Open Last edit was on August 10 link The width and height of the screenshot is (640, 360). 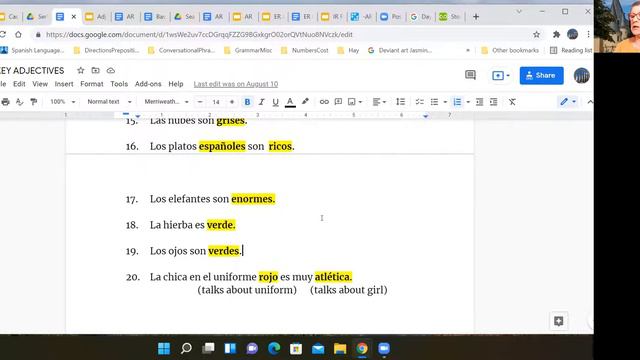[236, 84]
